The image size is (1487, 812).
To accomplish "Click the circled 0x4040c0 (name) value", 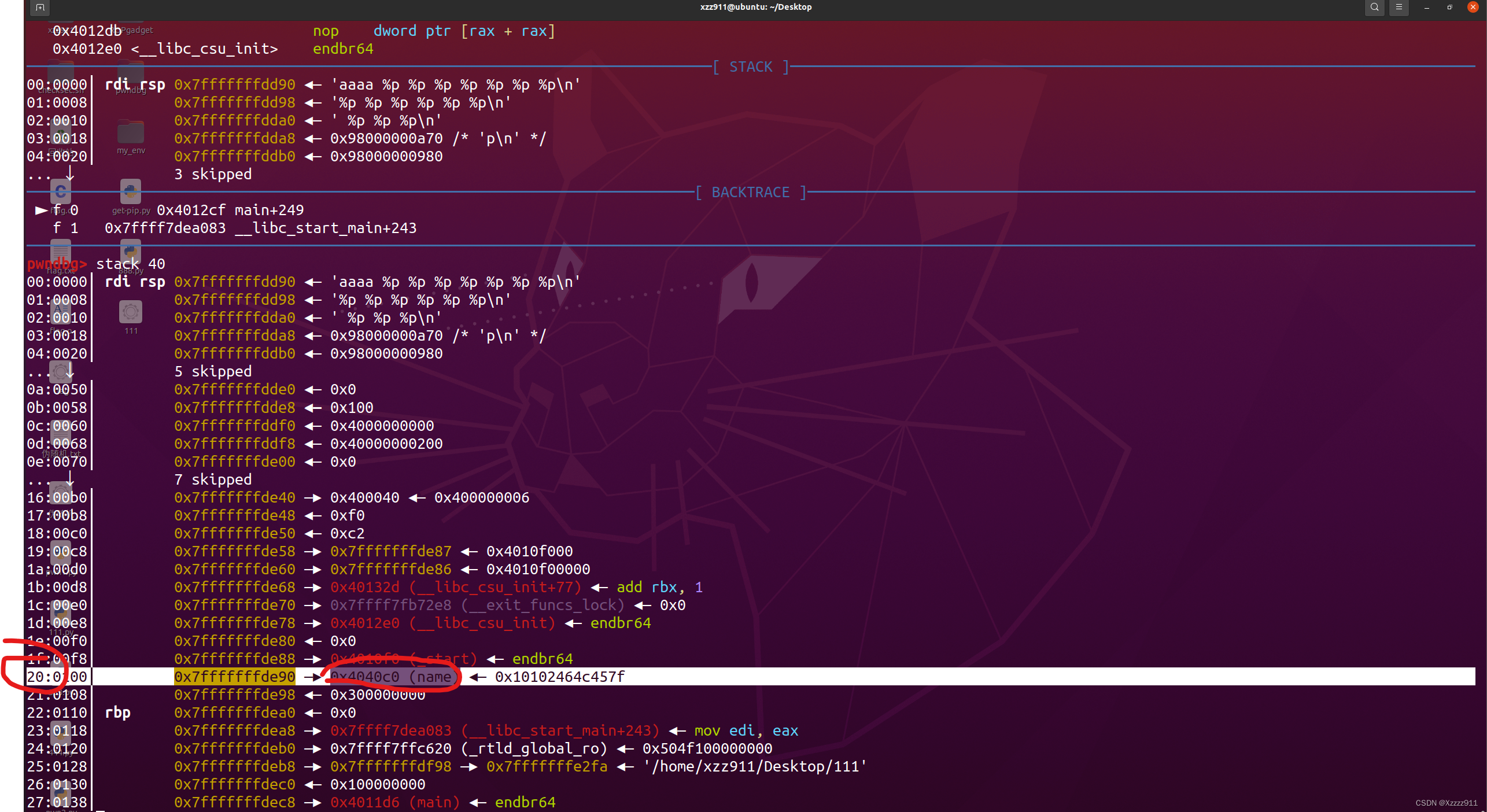I will coord(391,677).
